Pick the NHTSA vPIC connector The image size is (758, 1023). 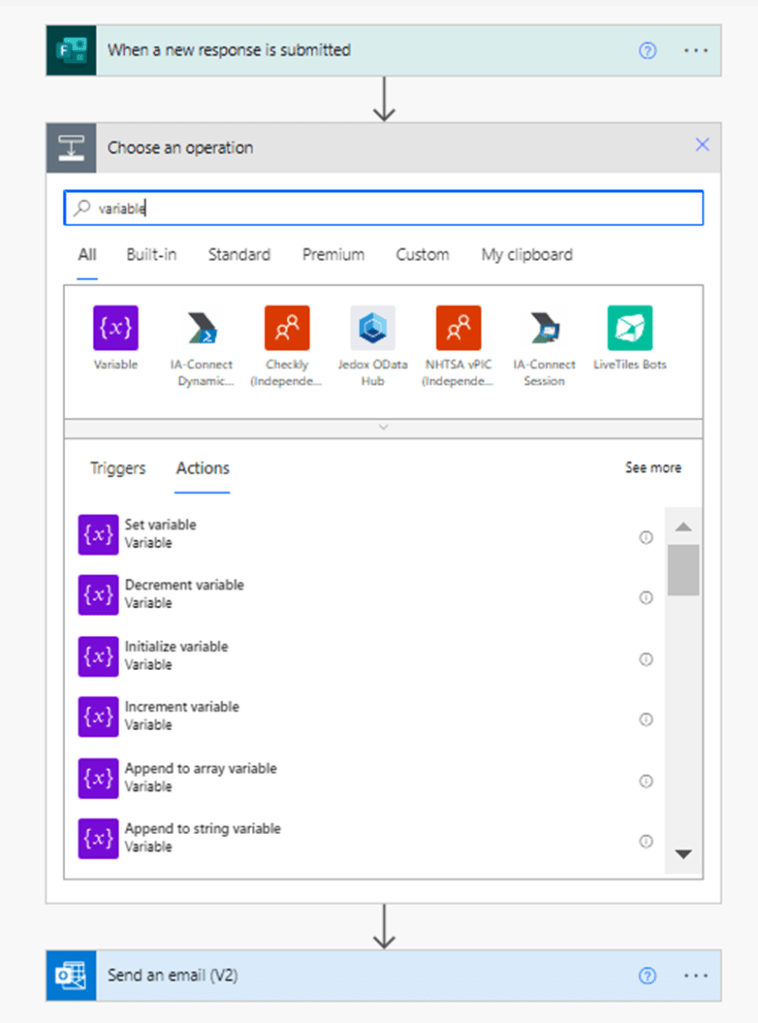[x=458, y=328]
